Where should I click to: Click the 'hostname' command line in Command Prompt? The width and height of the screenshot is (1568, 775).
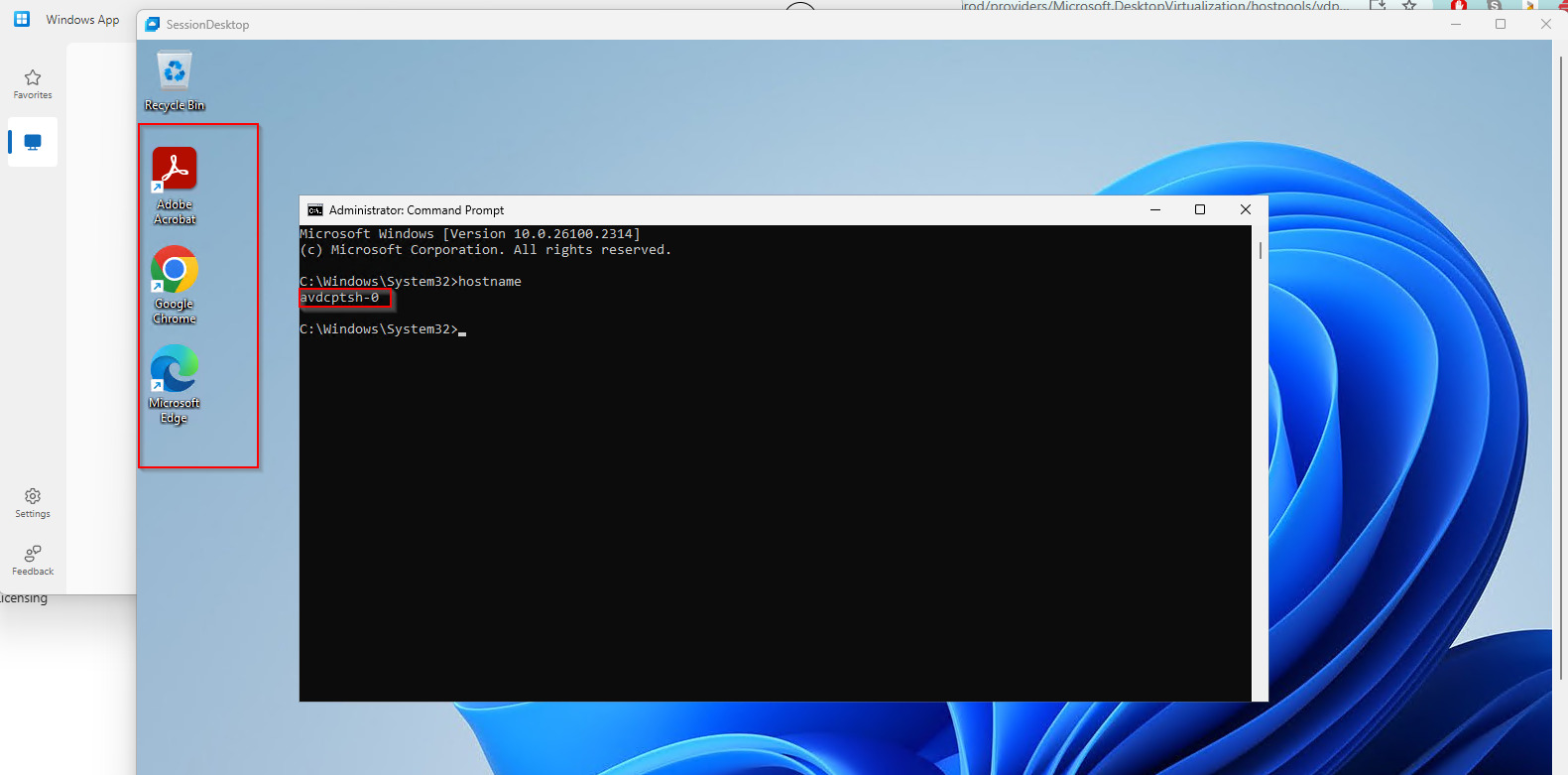coord(411,282)
